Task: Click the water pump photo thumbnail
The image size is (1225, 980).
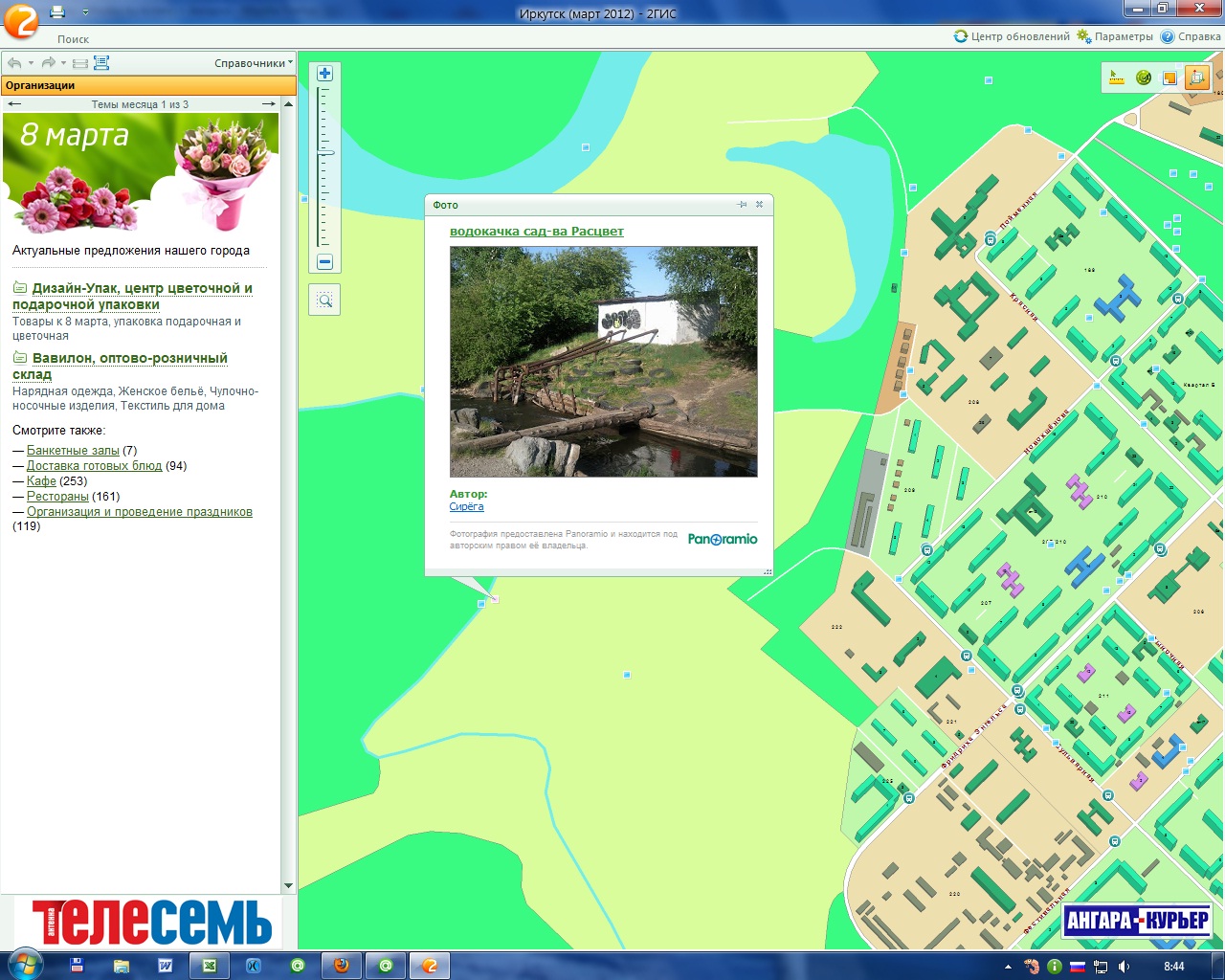Action: point(603,362)
